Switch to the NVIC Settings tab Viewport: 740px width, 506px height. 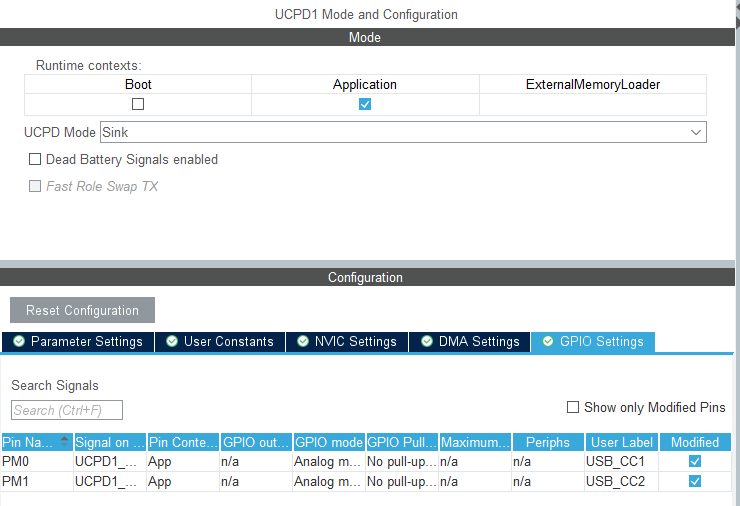click(x=346, y=342)
